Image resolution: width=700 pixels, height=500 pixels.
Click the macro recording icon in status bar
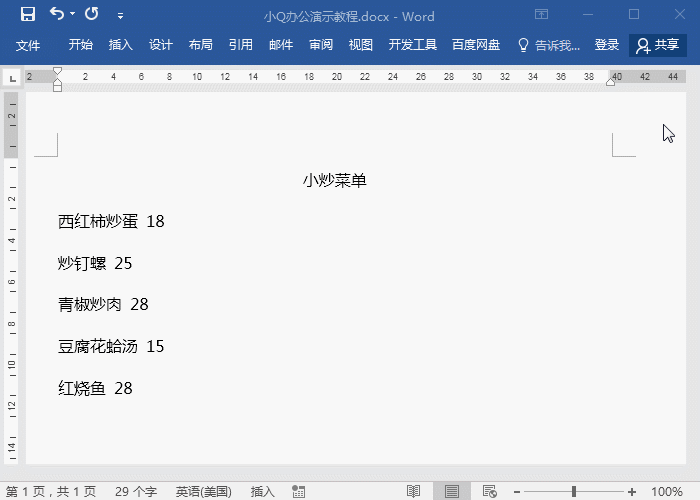point(299,492)
